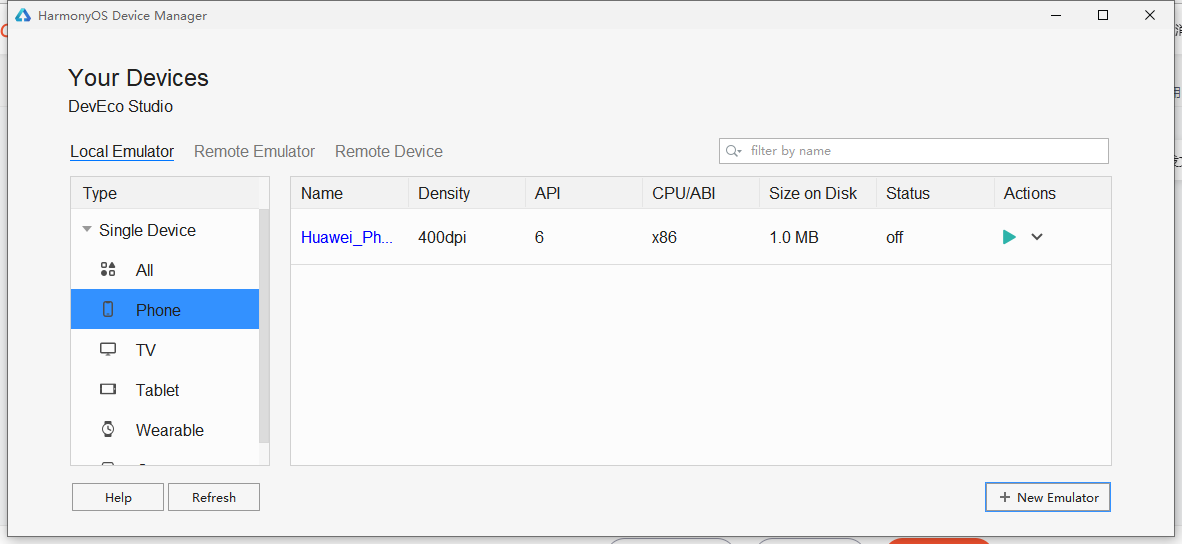Click the HarmonyOS Device Manager title icon

coord(23,15)
